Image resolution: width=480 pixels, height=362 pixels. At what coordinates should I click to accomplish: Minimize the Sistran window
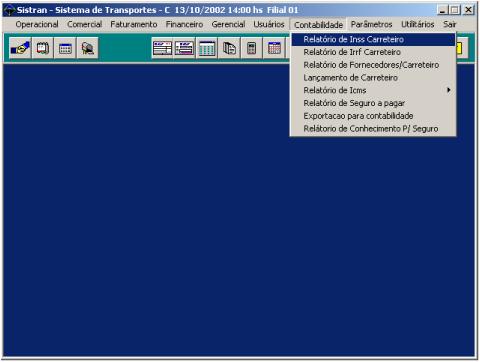[442, 10]
